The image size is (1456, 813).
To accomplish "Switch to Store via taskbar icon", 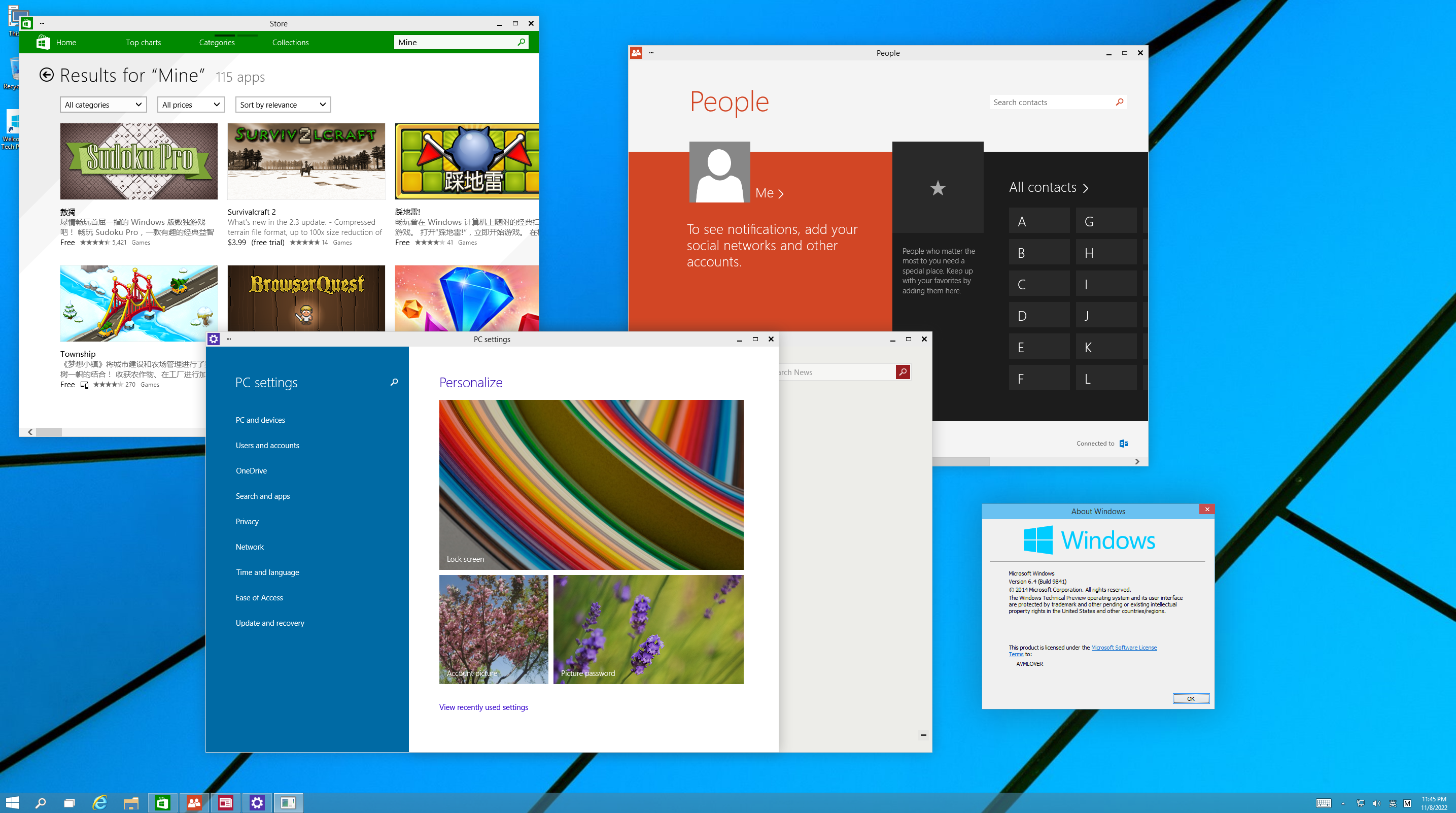I will pyautogui.click(x=163, y=802).
